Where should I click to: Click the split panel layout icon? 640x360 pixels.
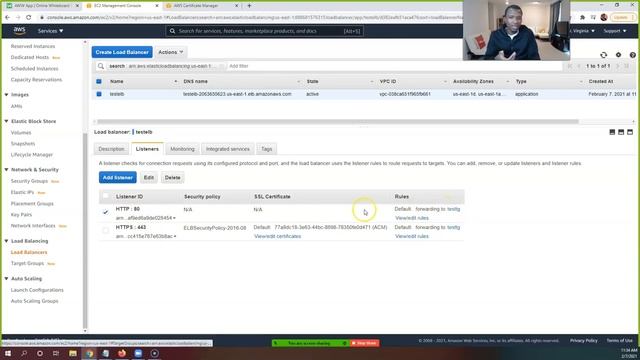point(621,132)
